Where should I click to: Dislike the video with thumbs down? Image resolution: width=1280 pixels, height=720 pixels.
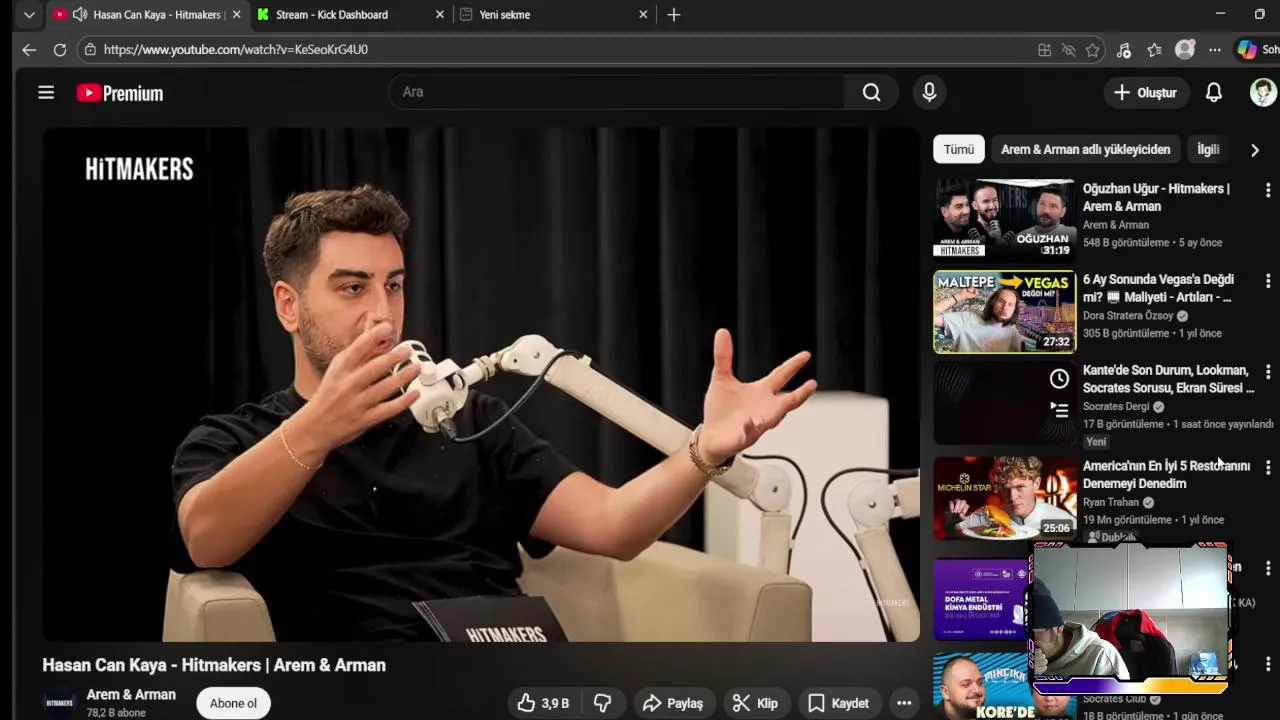tap(603, 703)
